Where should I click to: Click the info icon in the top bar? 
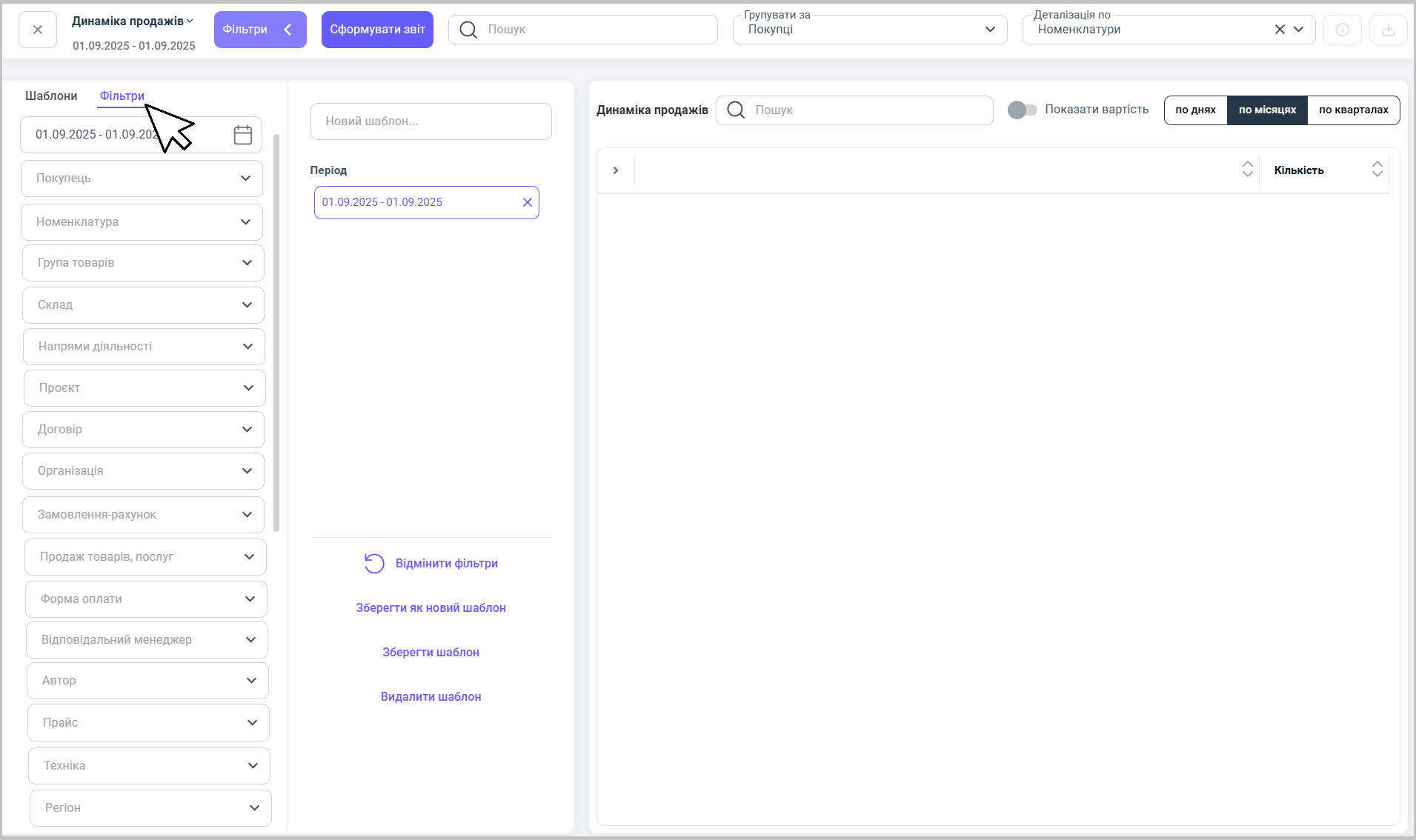point(1342,30)
